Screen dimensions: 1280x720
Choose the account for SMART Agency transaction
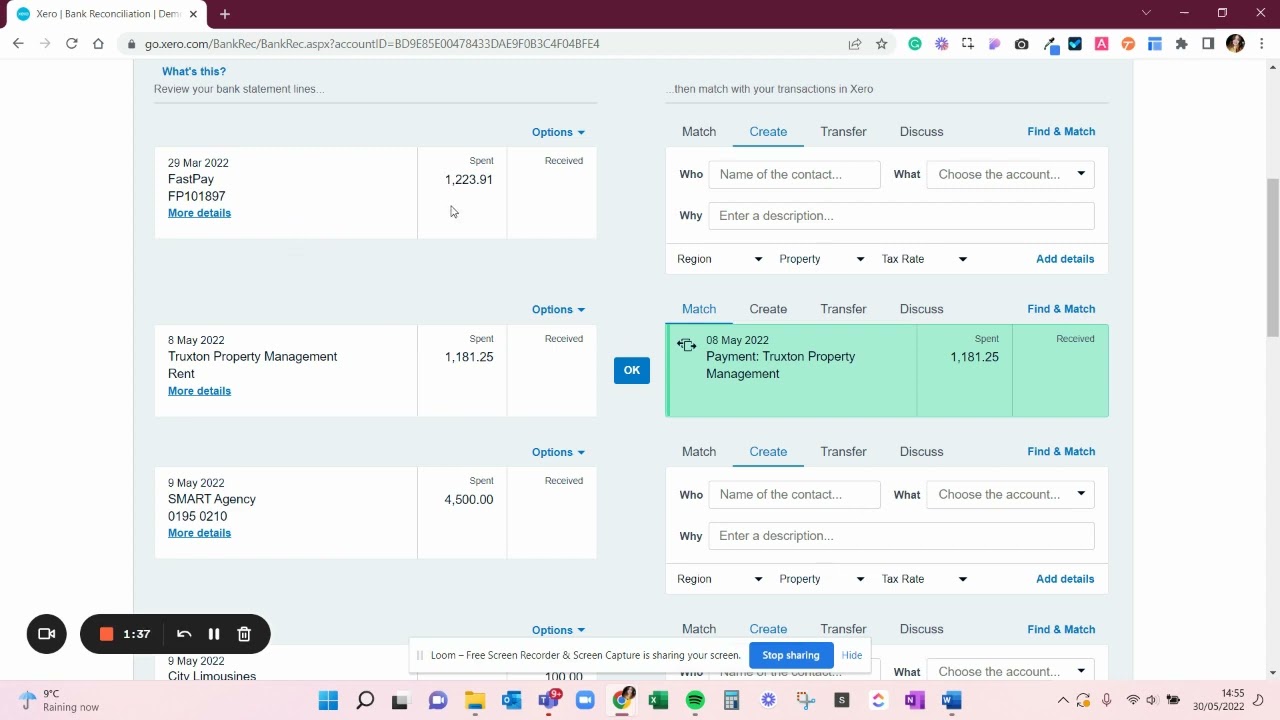point(1010,494)
